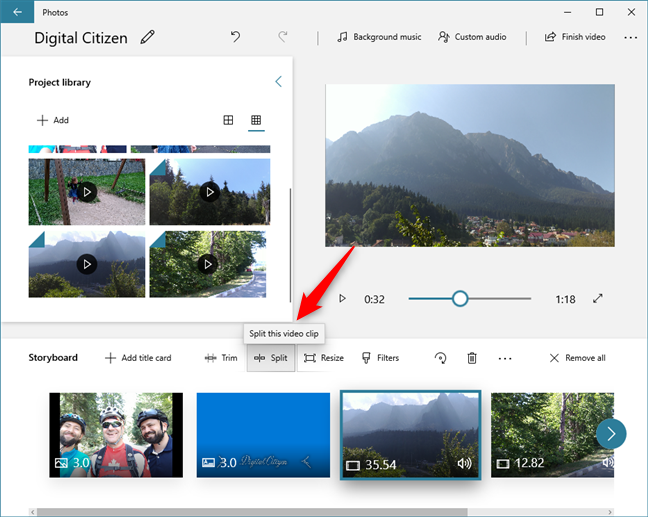648x517 pixels.
Task: Select the three cyclists photo clip
Action: pyautogui.click(x=116, y=435)
